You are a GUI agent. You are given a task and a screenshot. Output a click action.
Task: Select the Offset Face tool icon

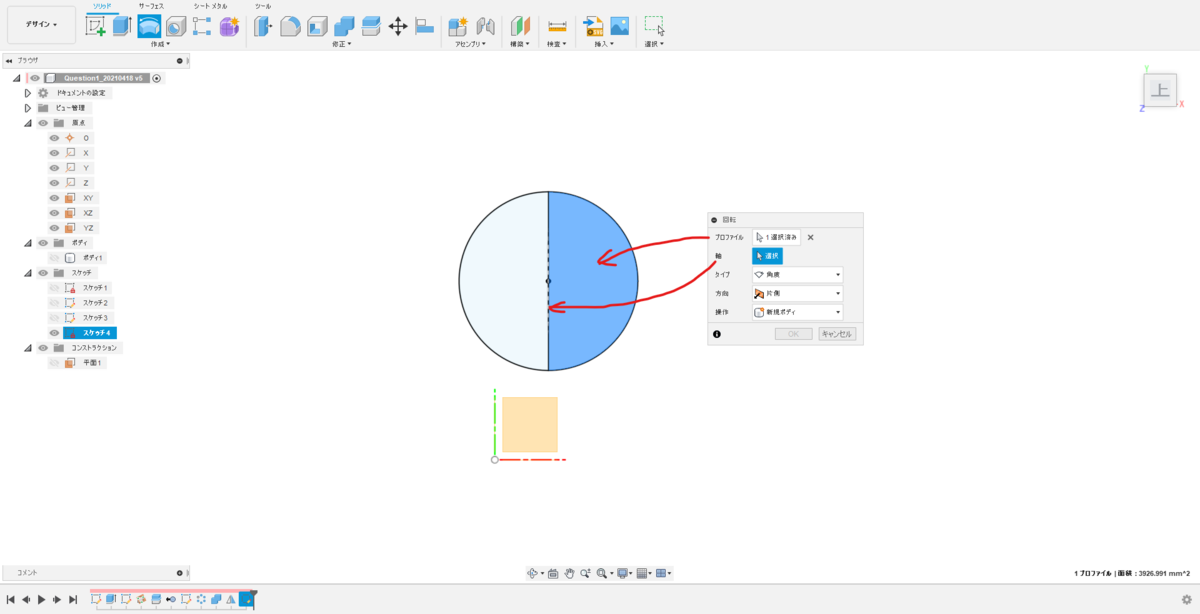coord(371,26)
